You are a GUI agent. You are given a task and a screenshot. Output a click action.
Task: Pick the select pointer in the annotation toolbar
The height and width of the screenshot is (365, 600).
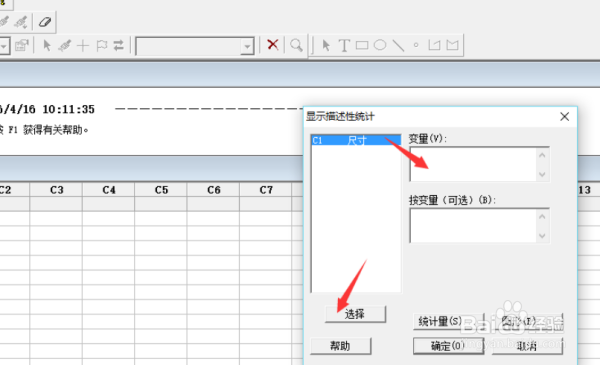pyautogui.click(x=326, y=45)
